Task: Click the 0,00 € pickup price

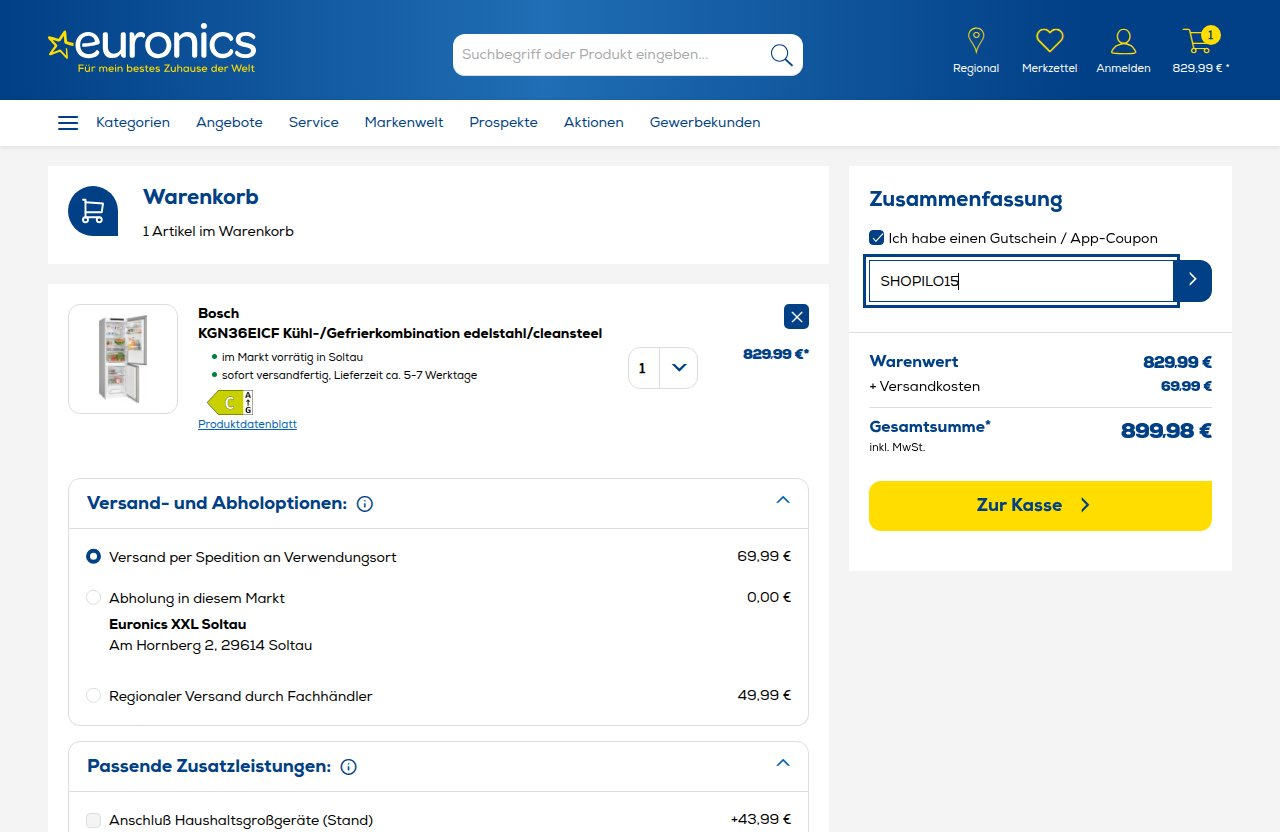Action: (769, 597)
